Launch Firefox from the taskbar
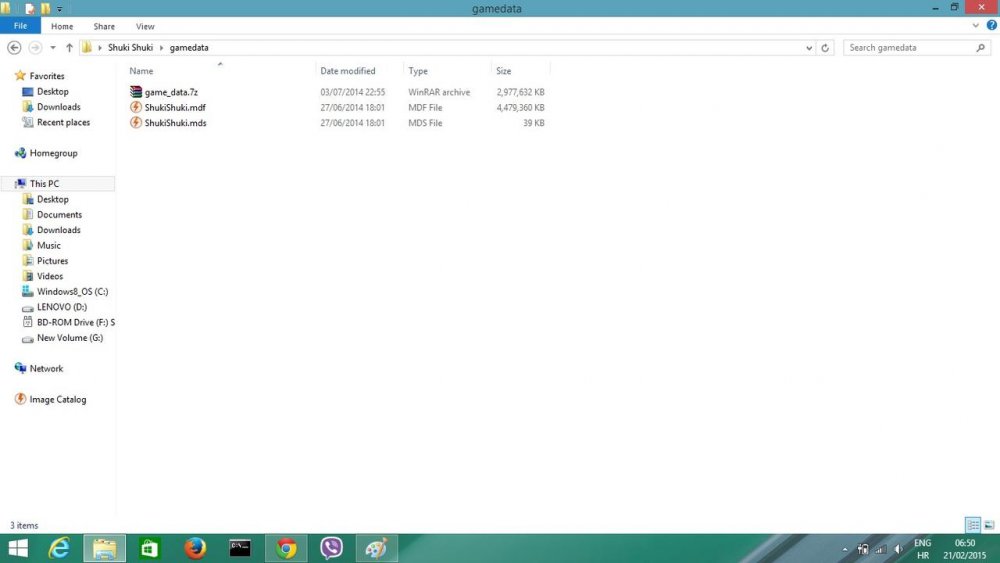Image resolution: width=1000 pixels, height=563 pixels. pyautogui.click(x=195, y=548)
